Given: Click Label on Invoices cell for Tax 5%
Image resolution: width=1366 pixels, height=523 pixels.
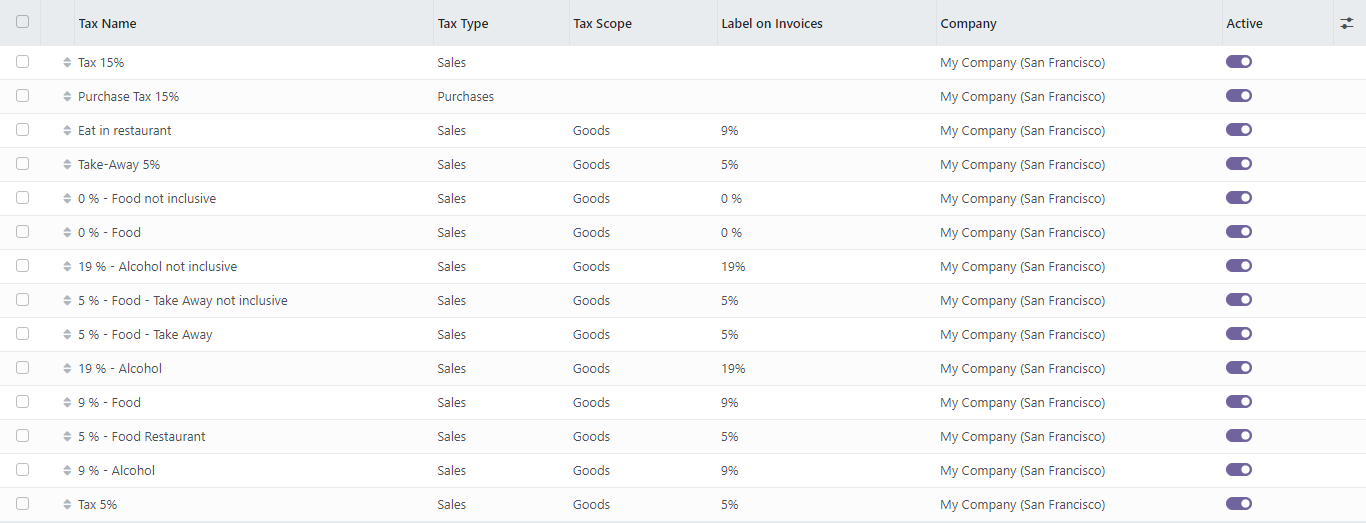Looking at the screenshot, I should [x=730, y=505].
